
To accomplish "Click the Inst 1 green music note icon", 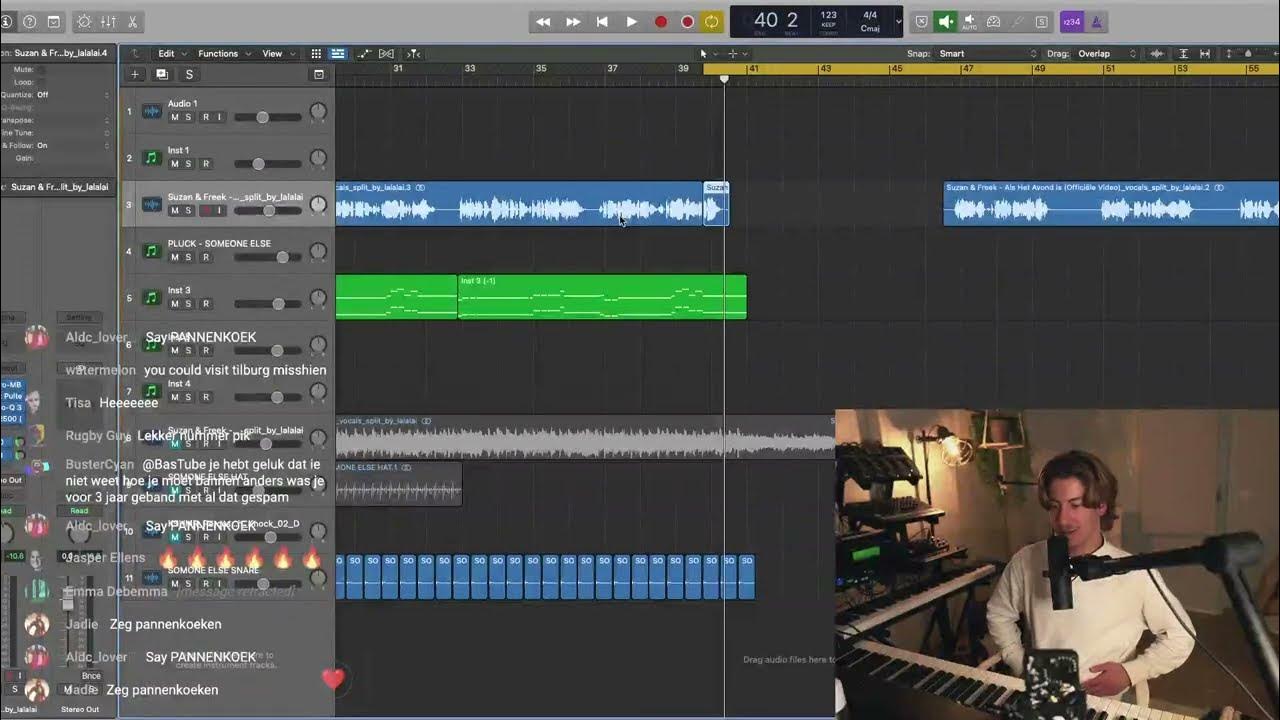I will pos(152,158).
